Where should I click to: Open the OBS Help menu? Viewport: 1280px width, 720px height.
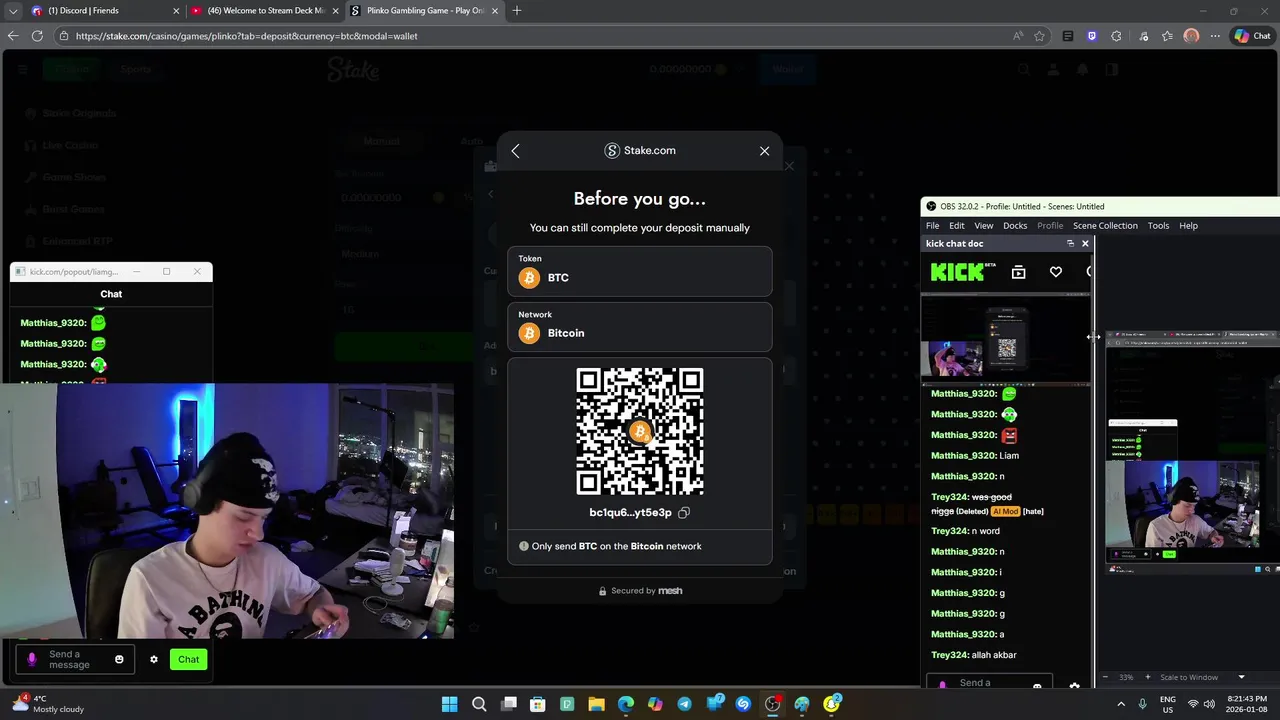click(1188, 226)
